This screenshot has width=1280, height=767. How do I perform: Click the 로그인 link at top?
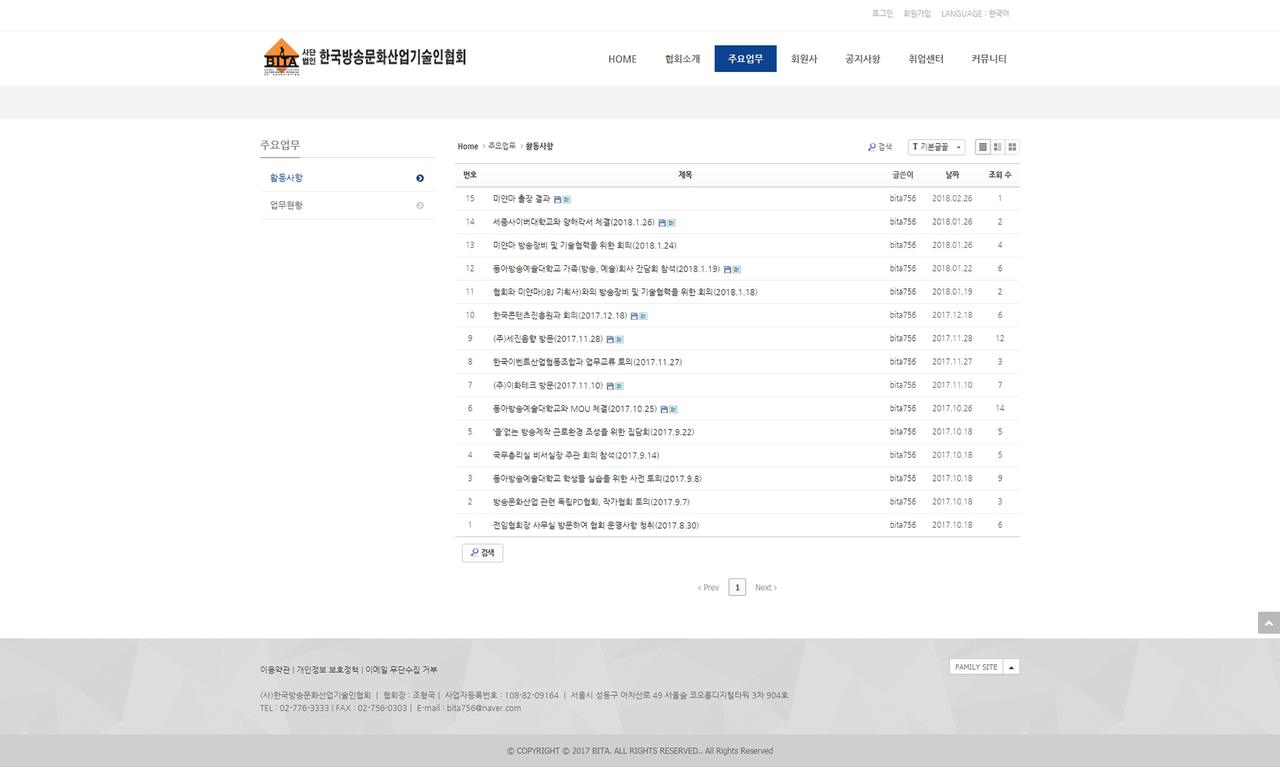tap(882, 14)
